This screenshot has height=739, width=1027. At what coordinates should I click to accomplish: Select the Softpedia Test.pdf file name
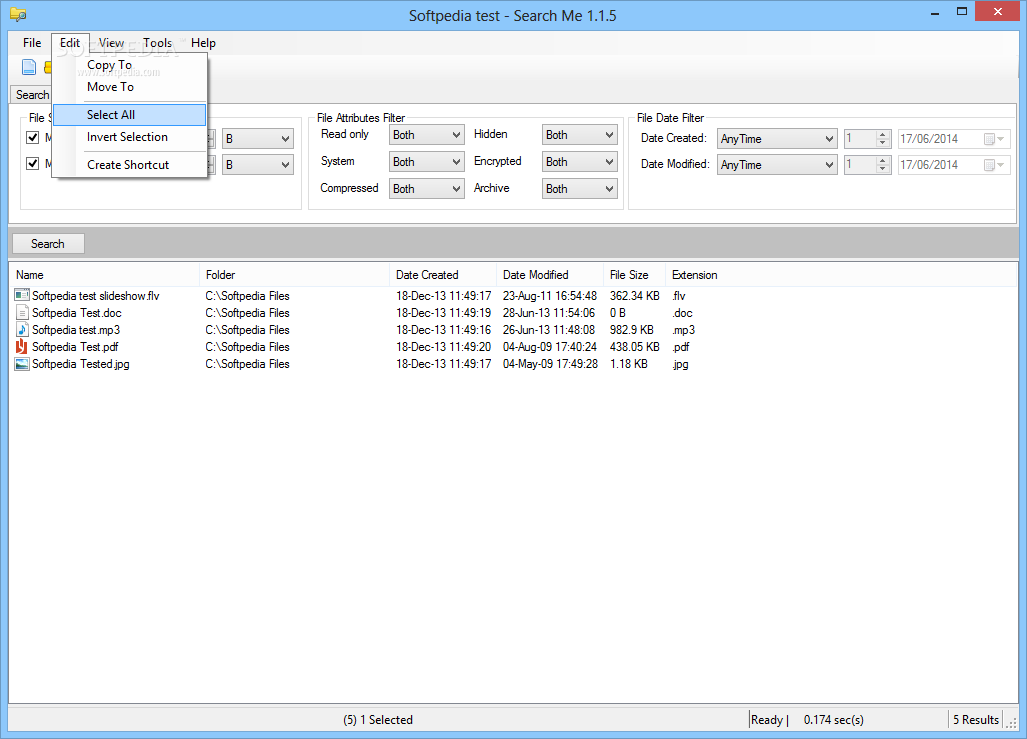(x=75, y=347)
